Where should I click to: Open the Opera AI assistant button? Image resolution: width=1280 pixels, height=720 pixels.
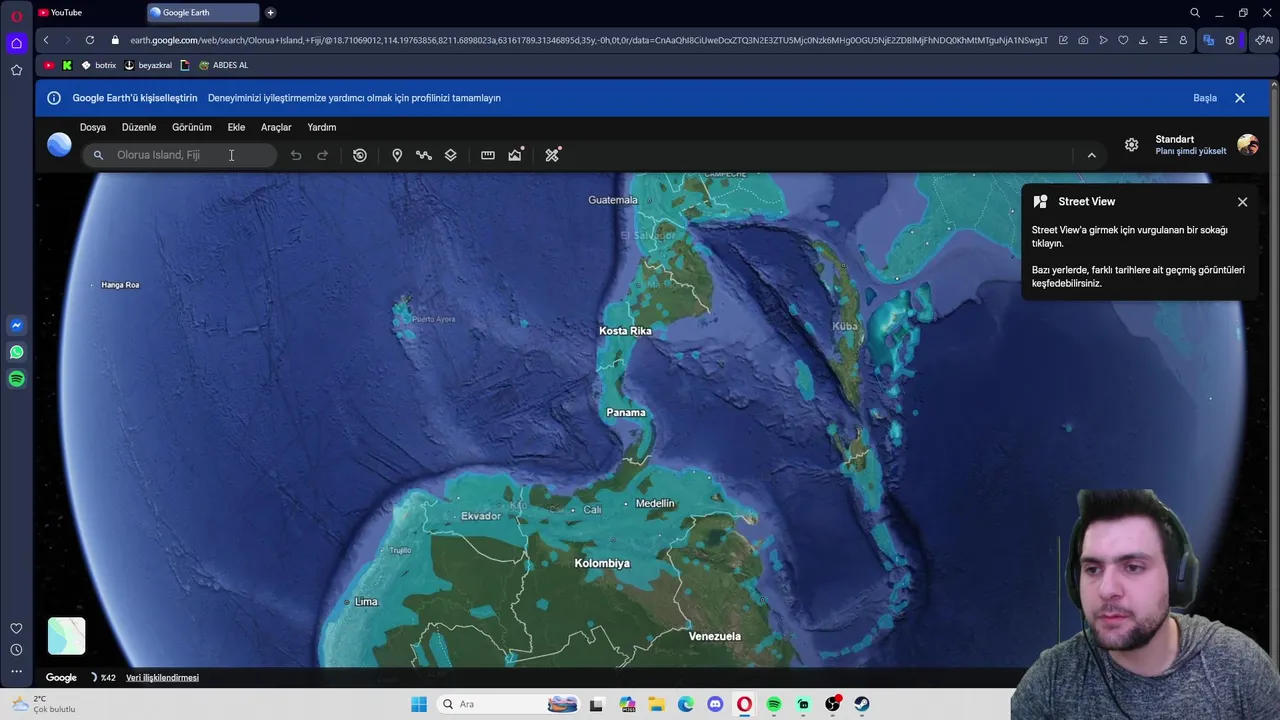1264,40
